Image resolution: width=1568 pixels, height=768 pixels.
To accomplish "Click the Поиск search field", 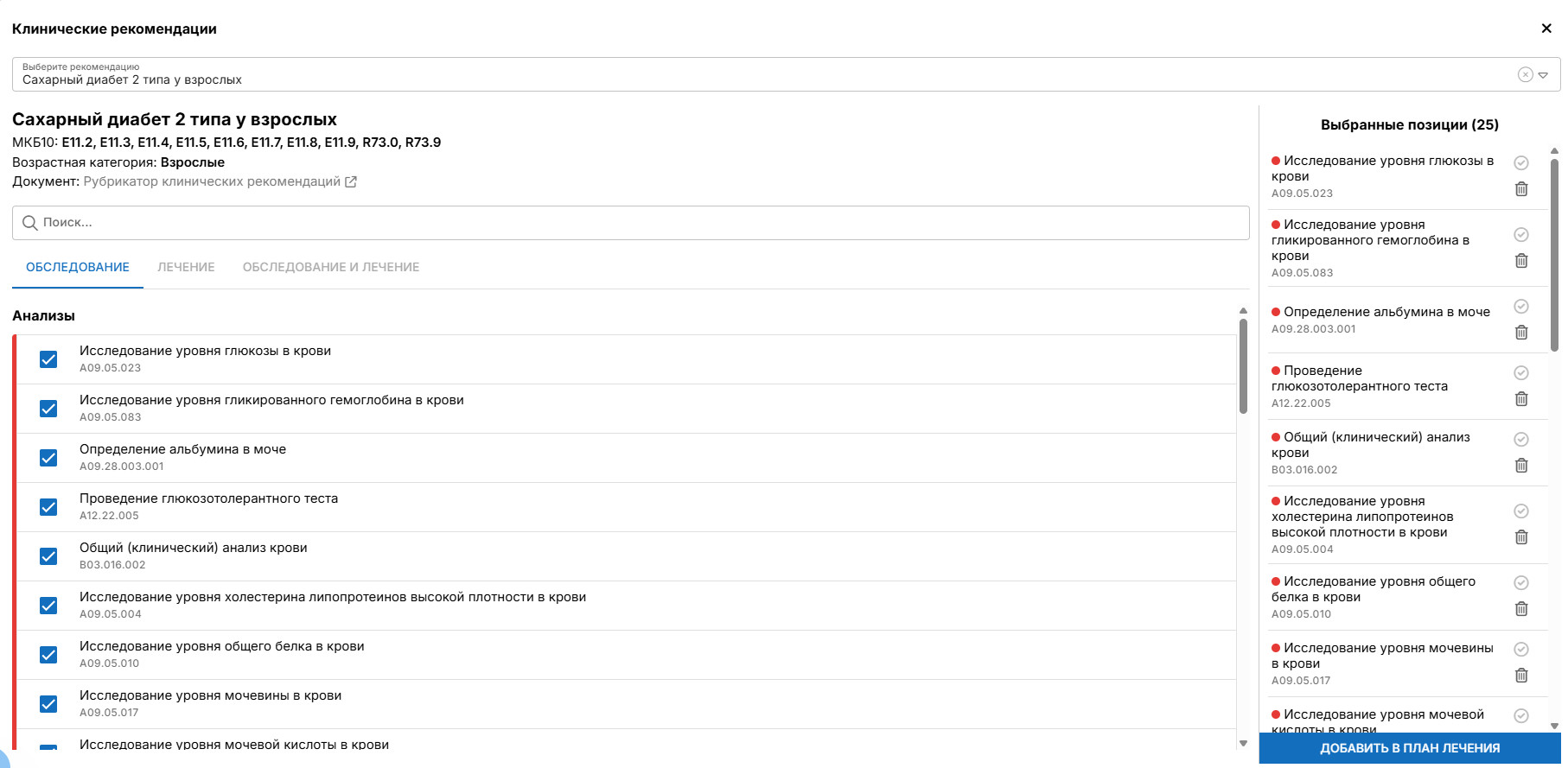I will click(631, 223).
